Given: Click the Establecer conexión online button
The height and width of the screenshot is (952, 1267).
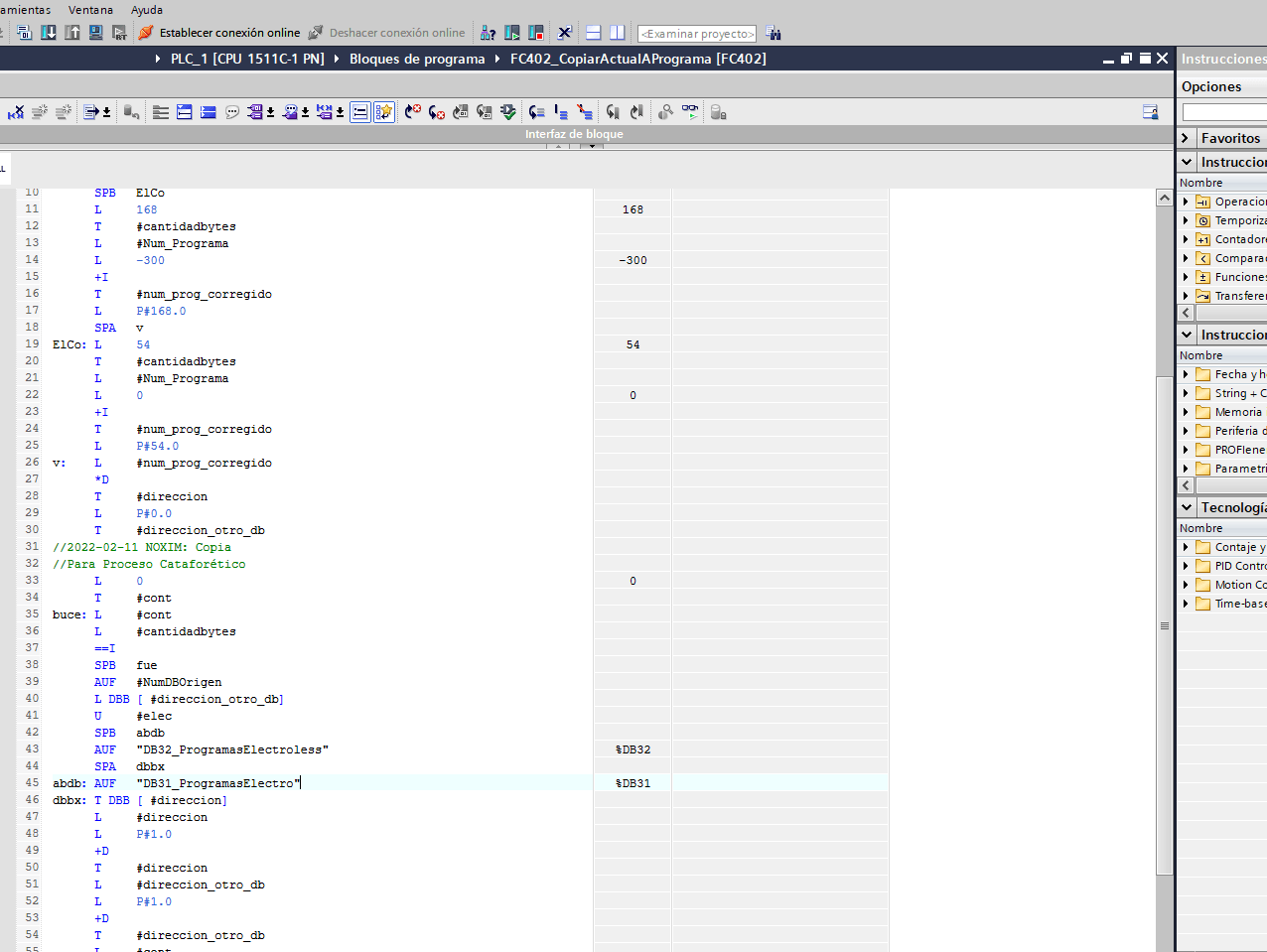Looking at the screenshot, I should 219,33.
